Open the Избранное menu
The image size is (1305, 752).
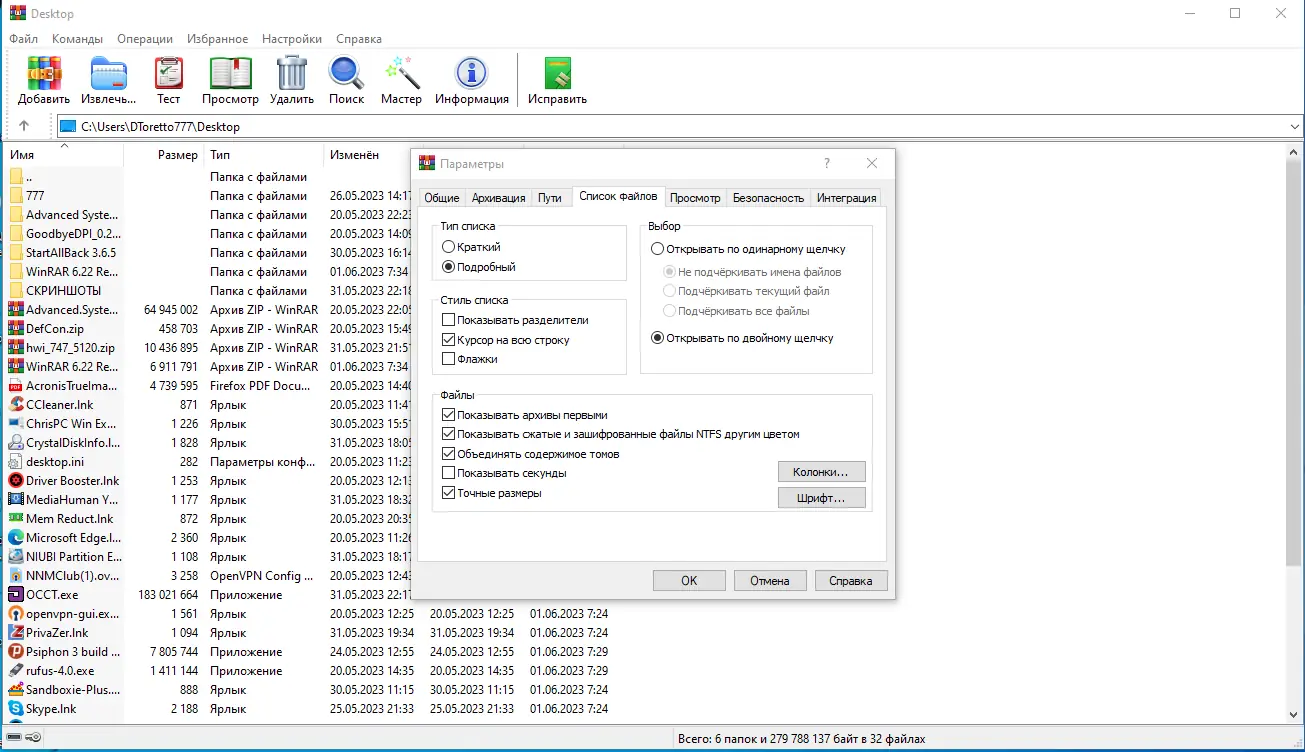click(218, 39)
